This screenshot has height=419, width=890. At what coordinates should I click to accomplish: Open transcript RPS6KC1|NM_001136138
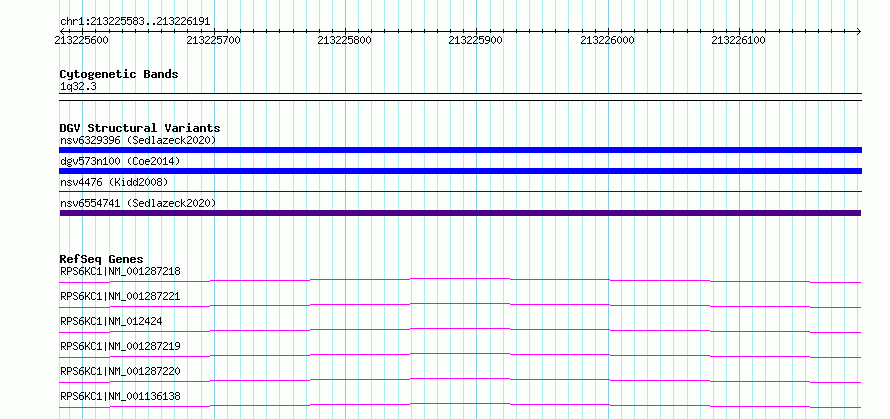click(x=120, y=396)
